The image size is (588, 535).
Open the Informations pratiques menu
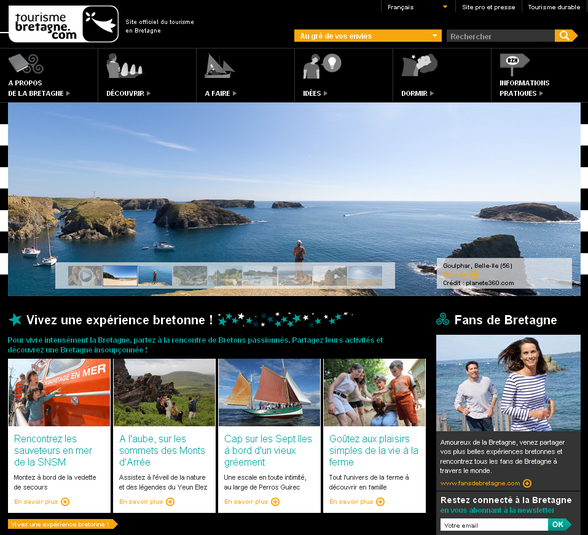tap(524, 88)
